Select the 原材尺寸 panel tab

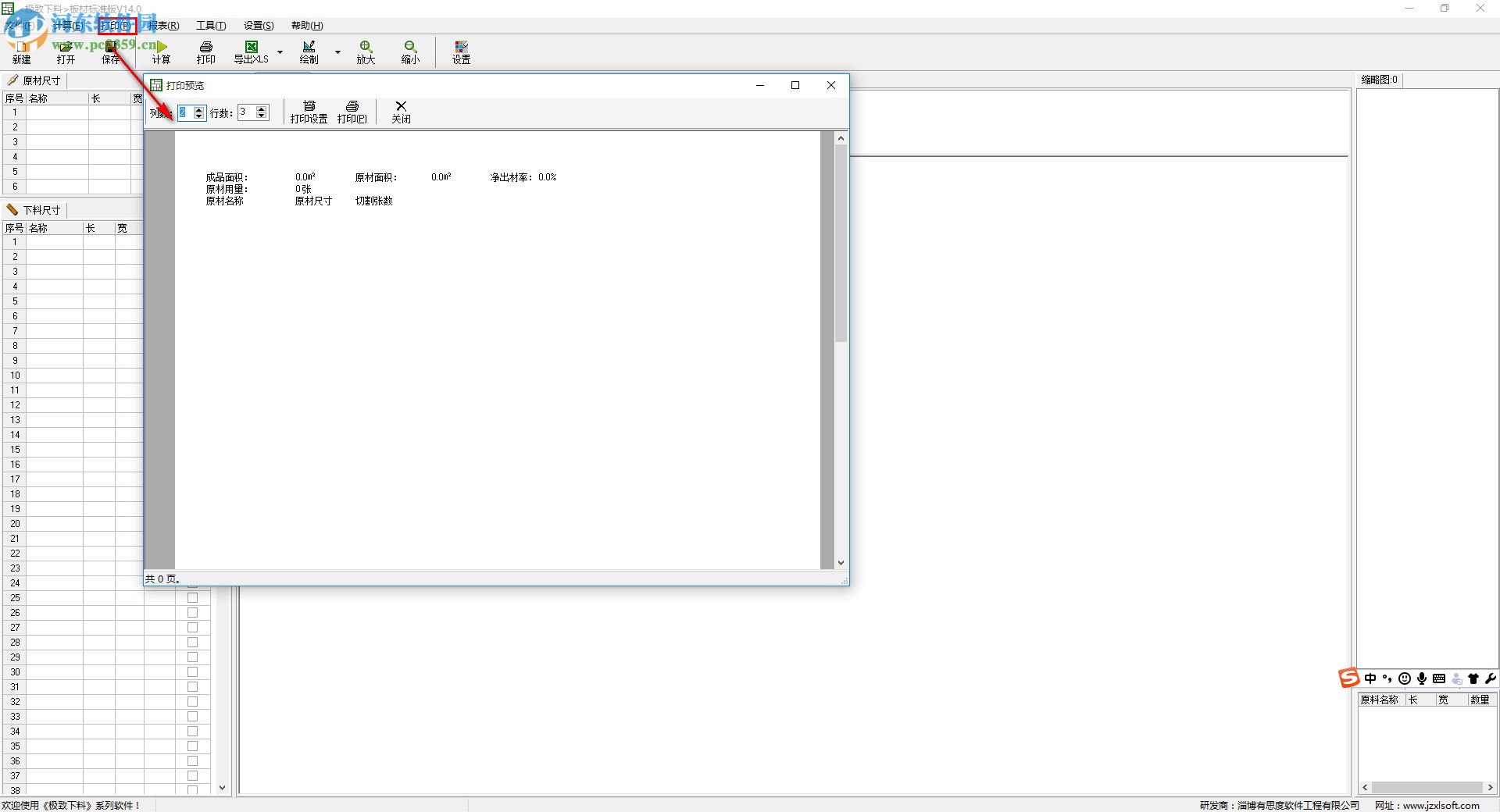click(x=34, y=80)
